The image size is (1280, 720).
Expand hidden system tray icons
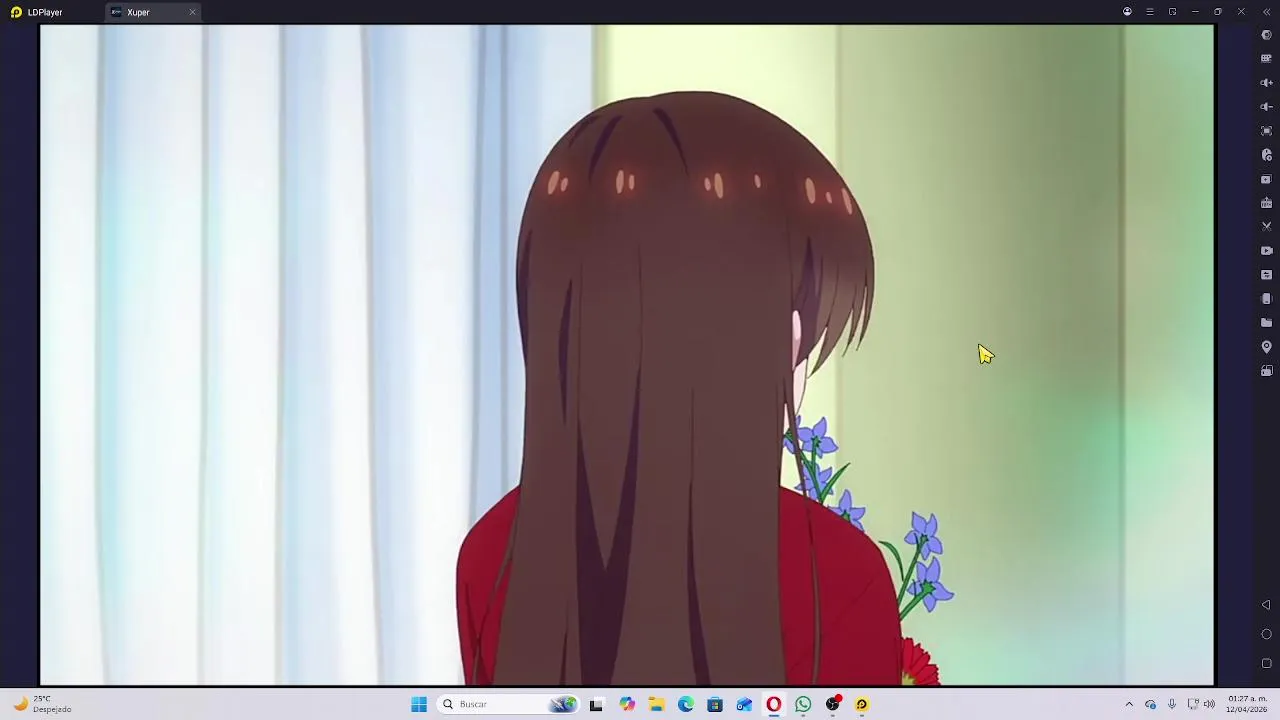point(1129,704)
